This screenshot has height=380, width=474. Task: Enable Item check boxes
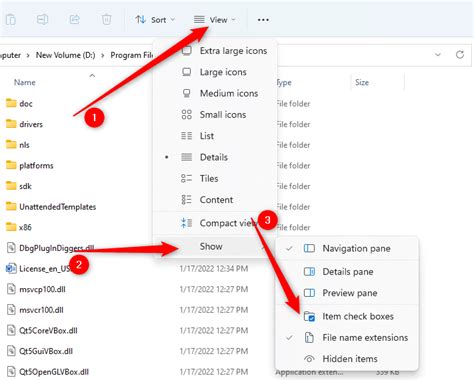click(347, 316)
